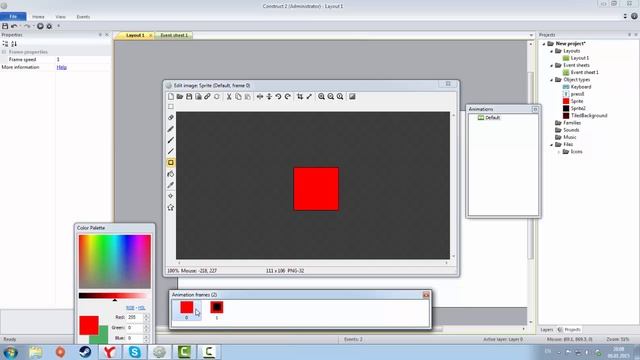Screen dimensions: 640x360
Task: Select the Set collision polygon tool
Action: pos(171,207)
